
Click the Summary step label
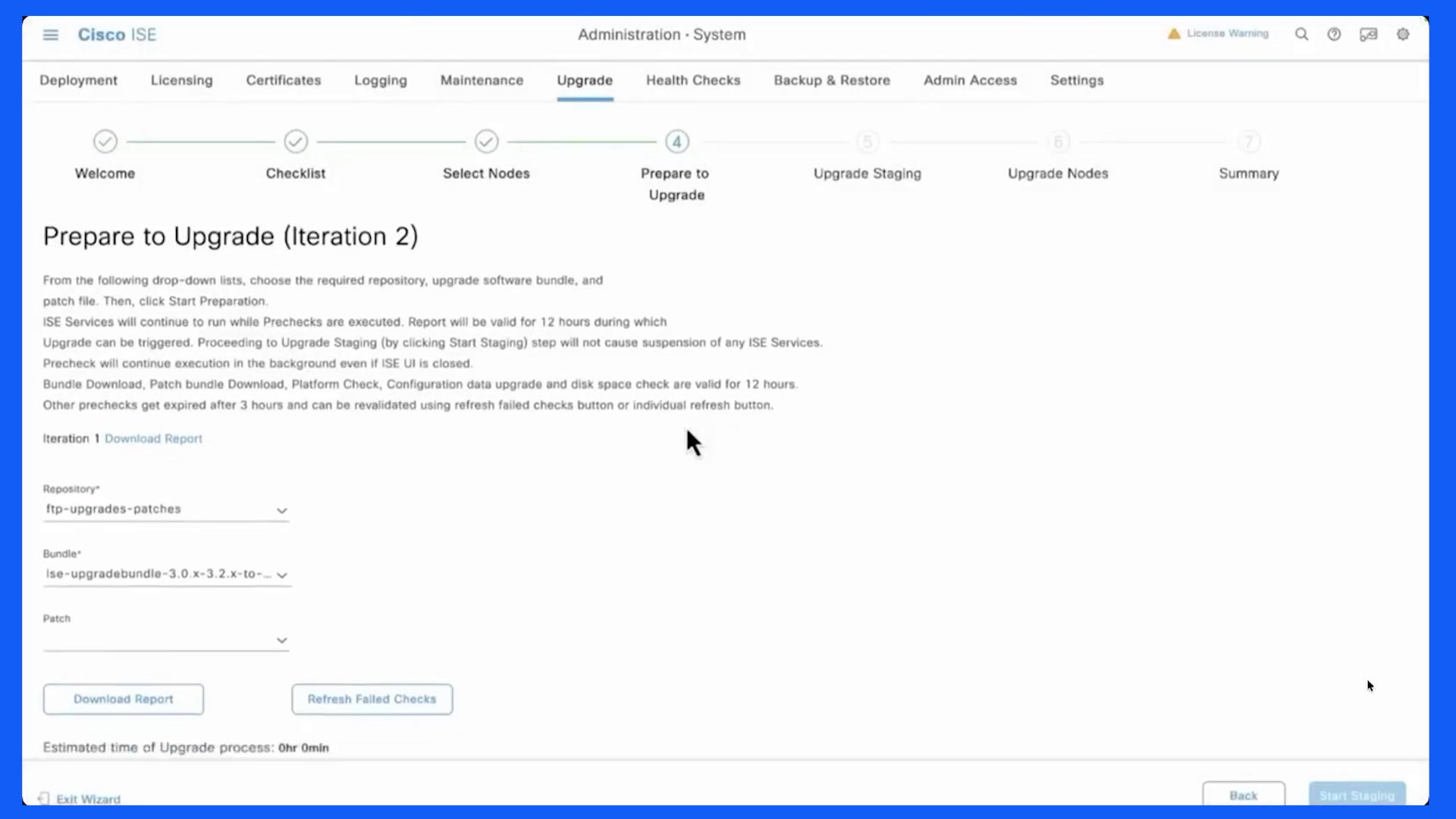point(1249,174)
